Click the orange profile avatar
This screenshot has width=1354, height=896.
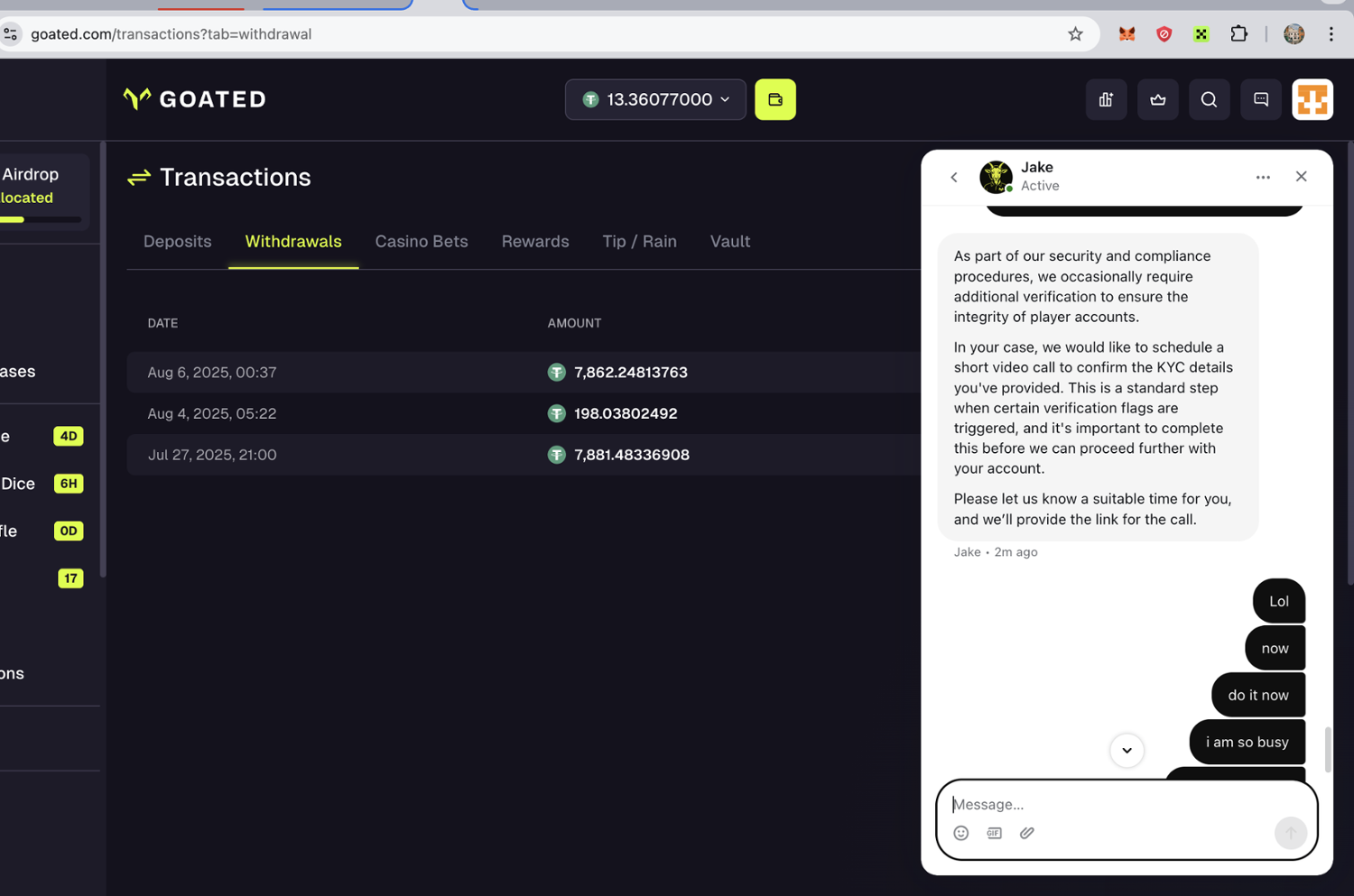[1312, 99]
